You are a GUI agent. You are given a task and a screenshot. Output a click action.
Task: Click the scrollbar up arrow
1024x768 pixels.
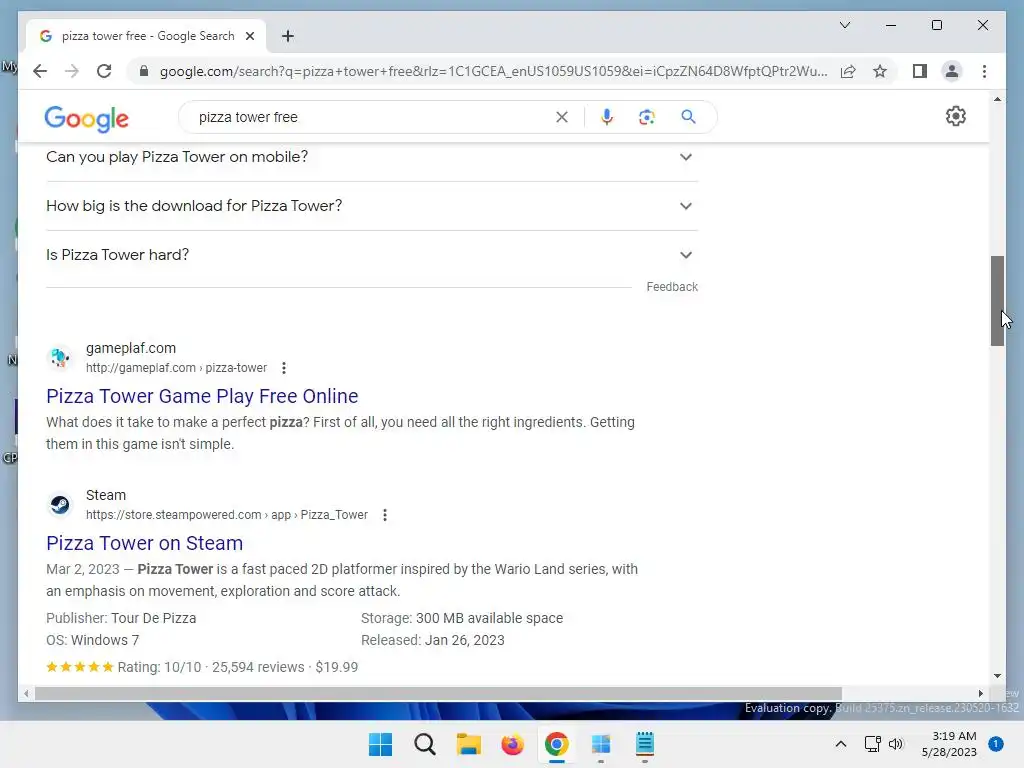(997, 99)
